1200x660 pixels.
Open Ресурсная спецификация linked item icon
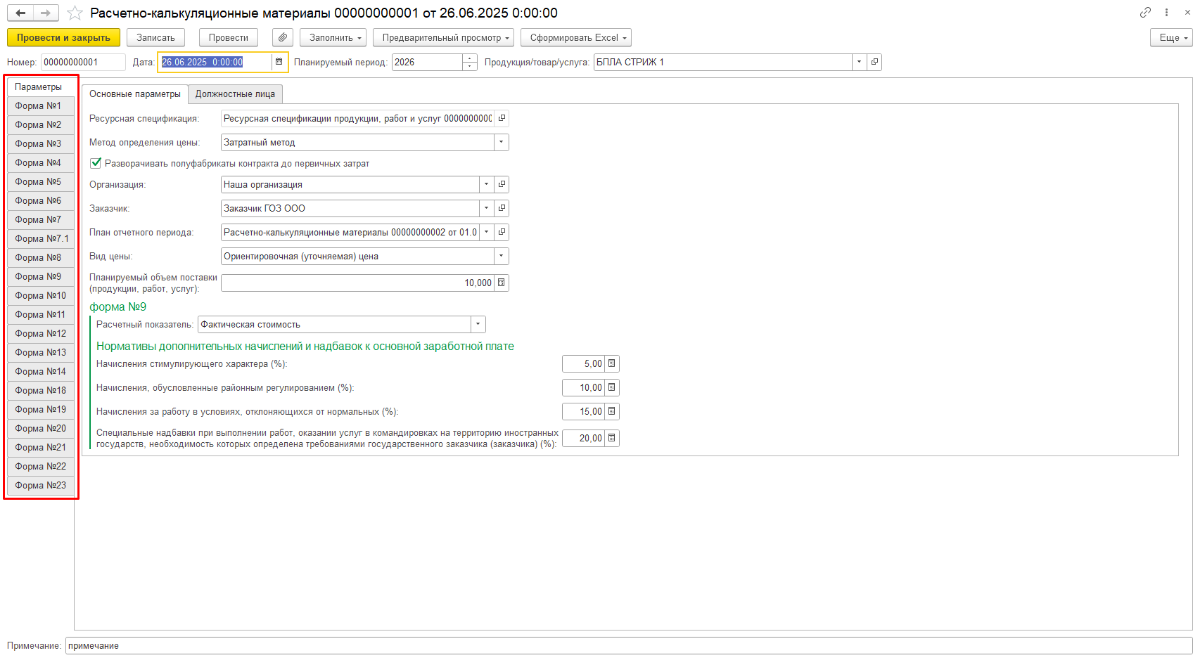pyautogui.click(x=502, y=118)
